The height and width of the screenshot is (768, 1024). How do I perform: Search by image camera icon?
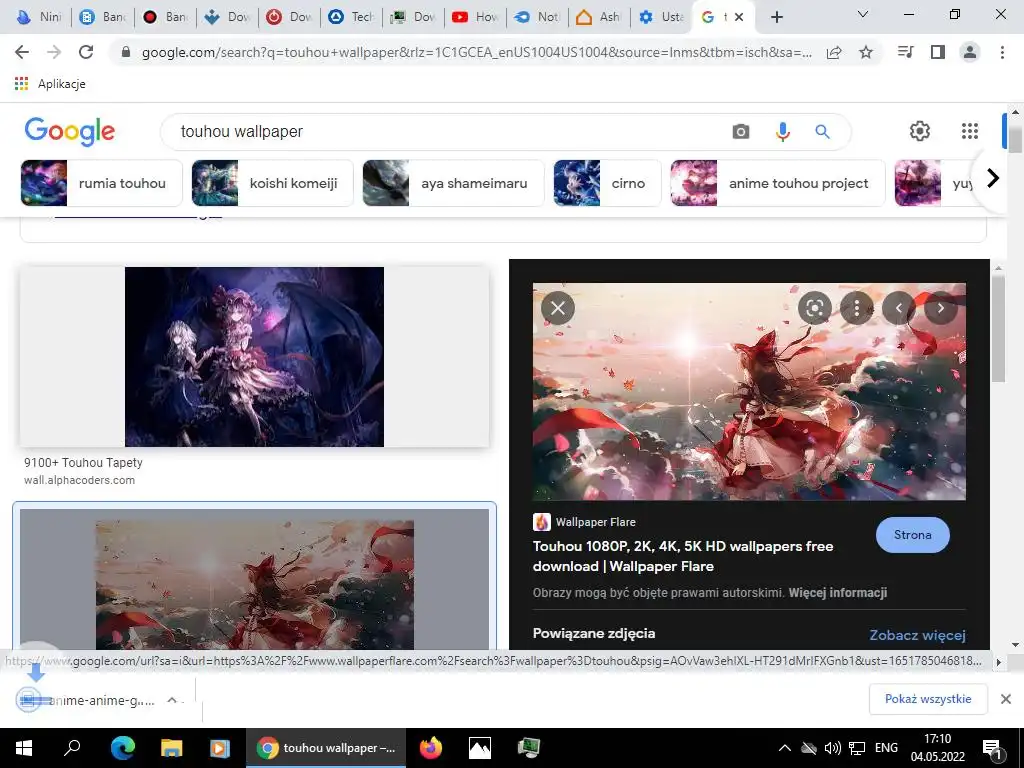coord(741,132)
